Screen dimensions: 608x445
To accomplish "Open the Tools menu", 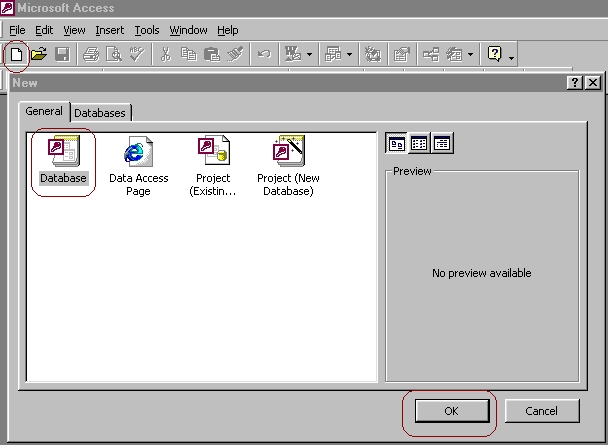I will coord(147,30).
